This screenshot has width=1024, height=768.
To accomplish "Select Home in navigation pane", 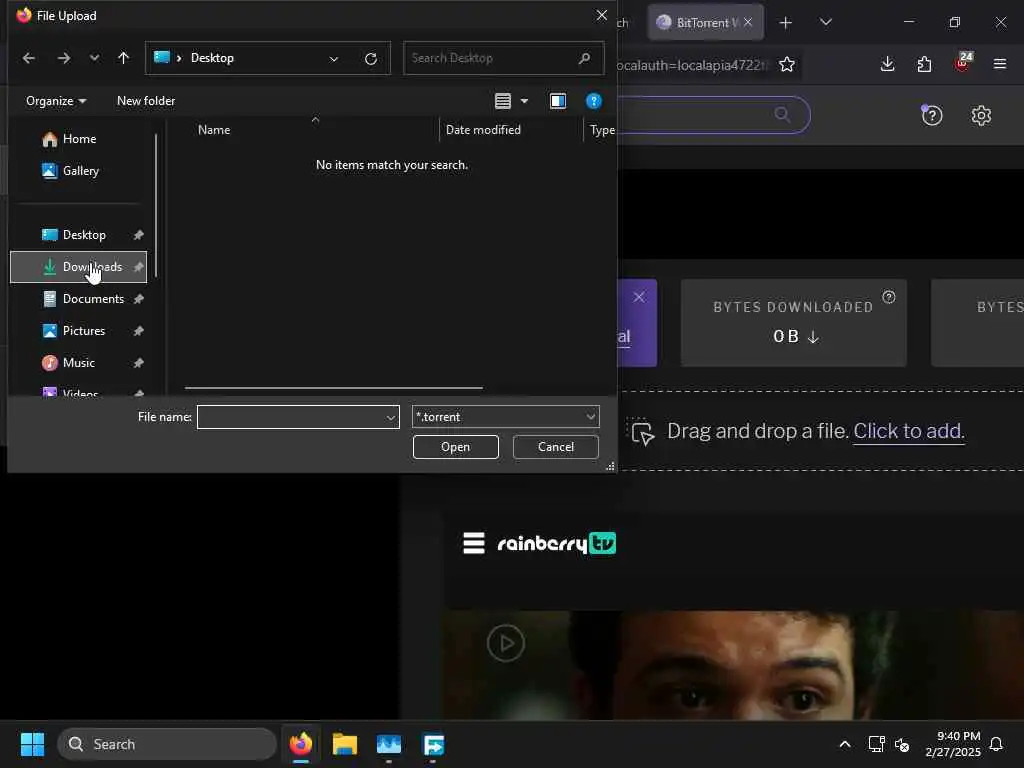I will 79,139.
